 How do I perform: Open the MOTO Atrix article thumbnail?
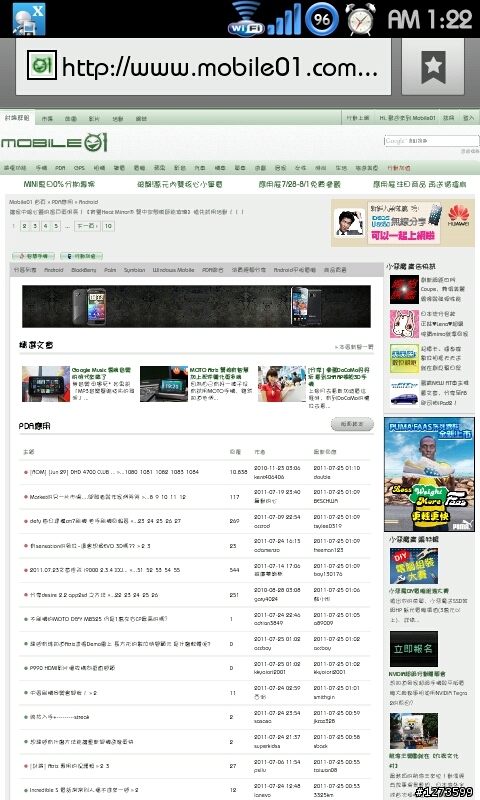pos(164,384)
